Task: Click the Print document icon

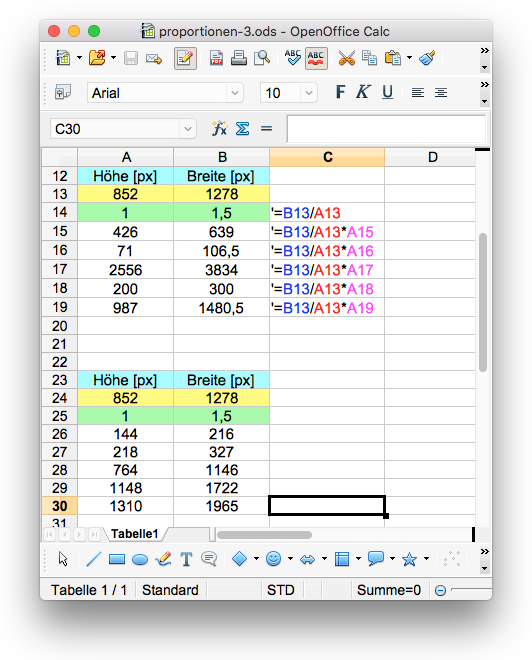Action: [x=239, y=58]
